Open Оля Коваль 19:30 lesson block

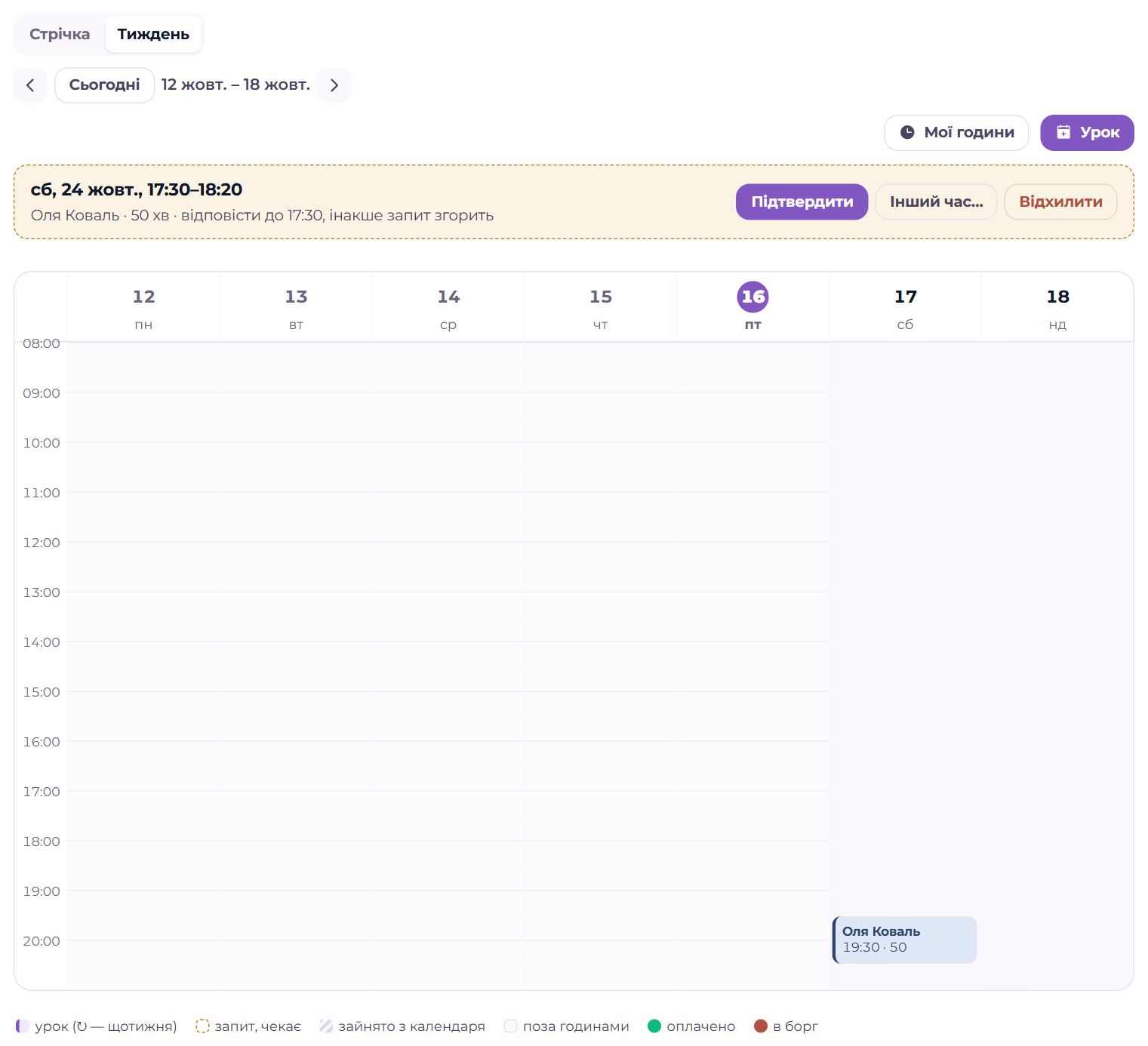tap(904, 940)
